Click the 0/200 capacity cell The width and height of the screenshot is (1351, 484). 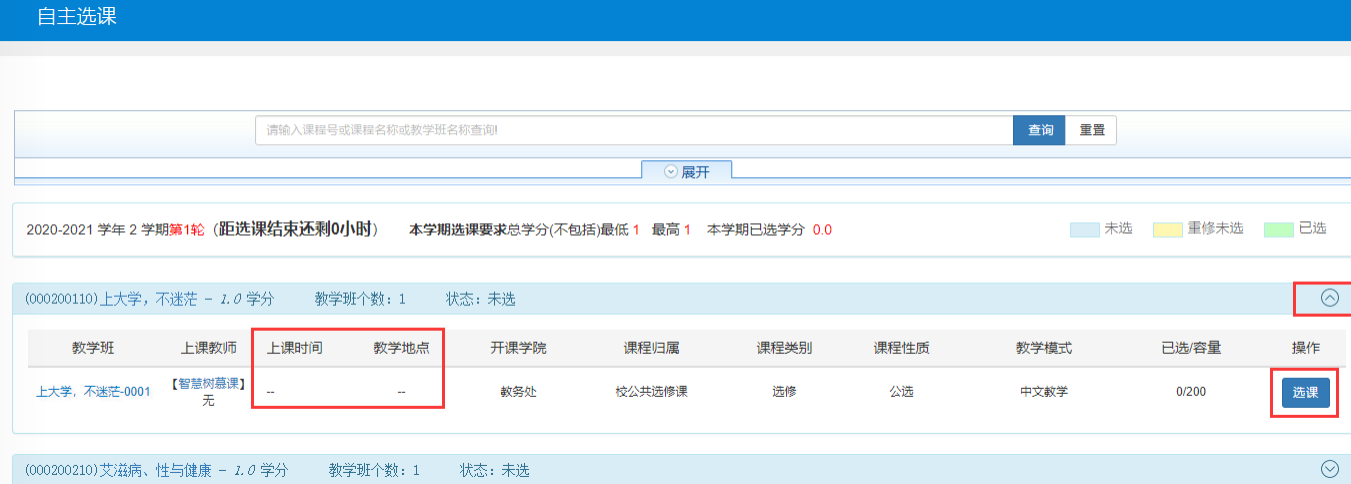click(x=1190, y=392)
